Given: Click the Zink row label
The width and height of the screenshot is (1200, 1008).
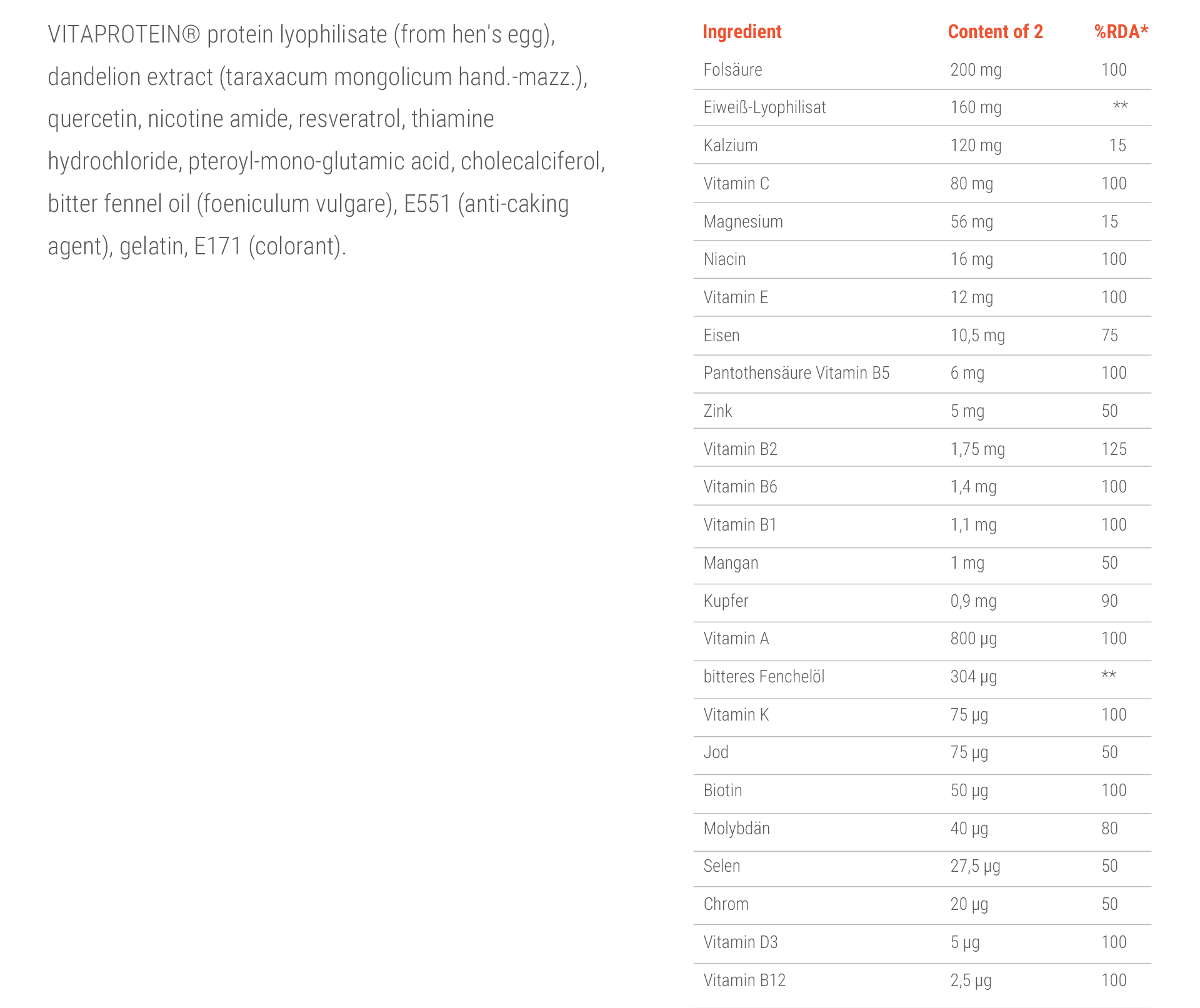Looking at the screenshot, I should coord(717,411).
